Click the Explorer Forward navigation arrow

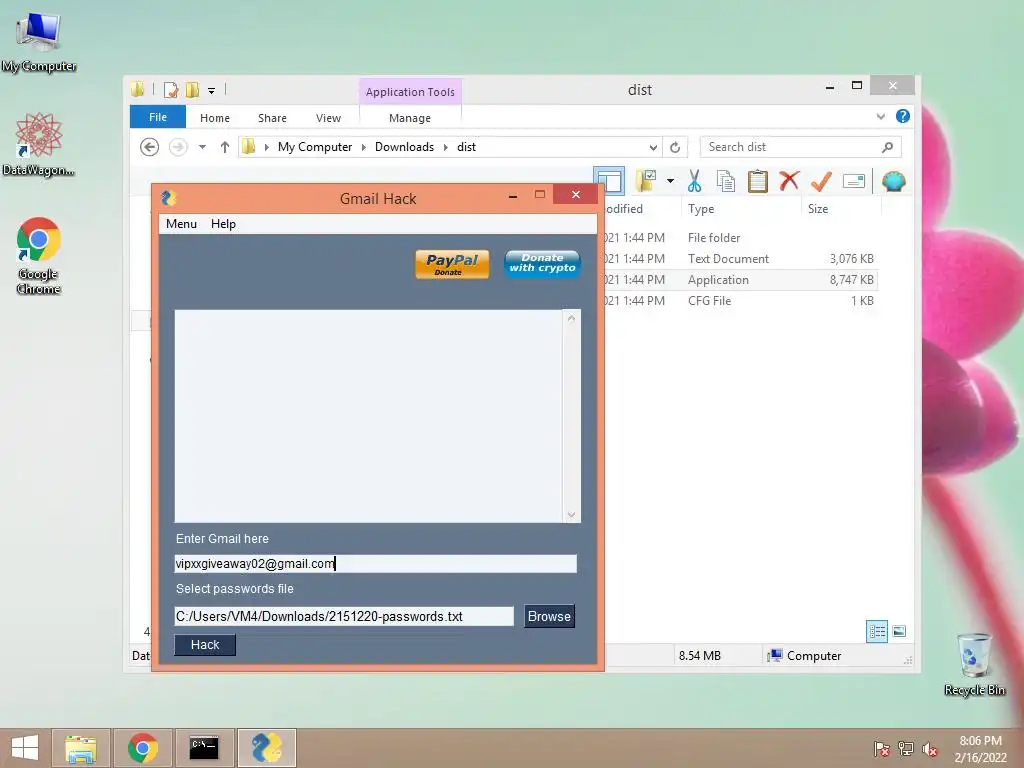pyautogui.click(x=178, y=147)
